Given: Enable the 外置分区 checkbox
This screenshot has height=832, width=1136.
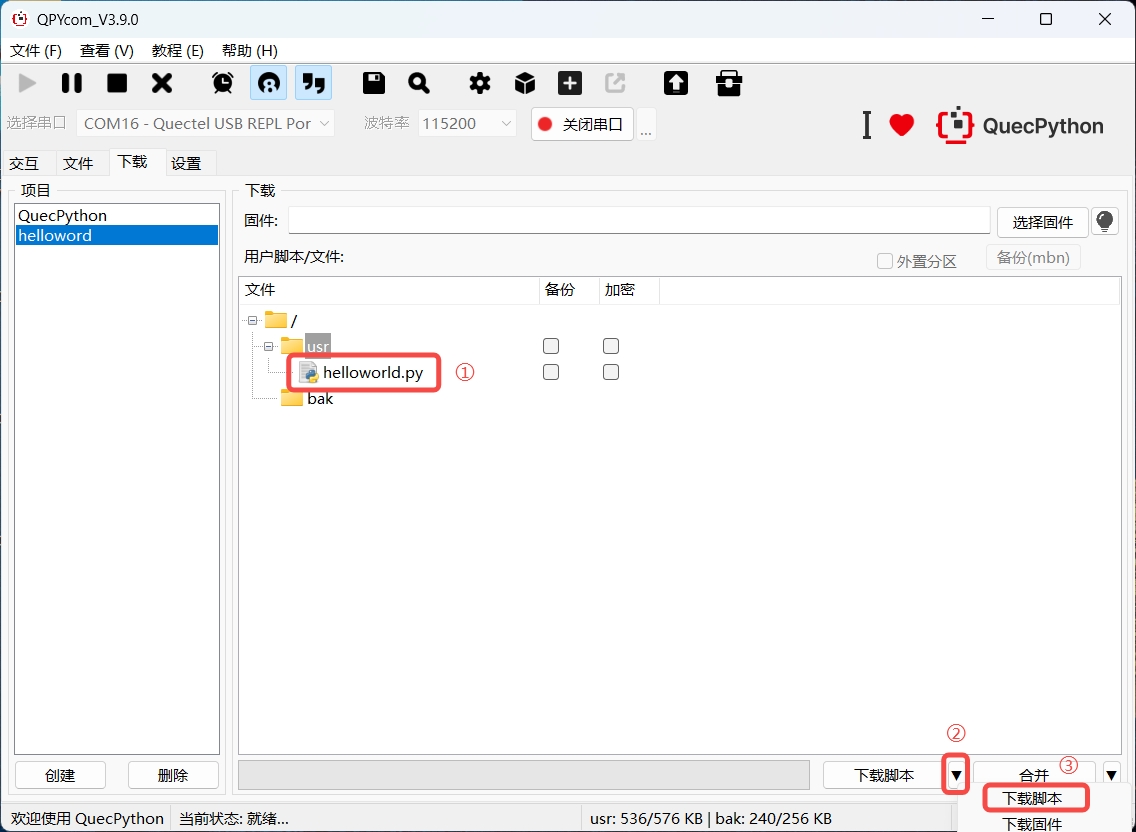Looking at the screenshot, I should point(885,261).
